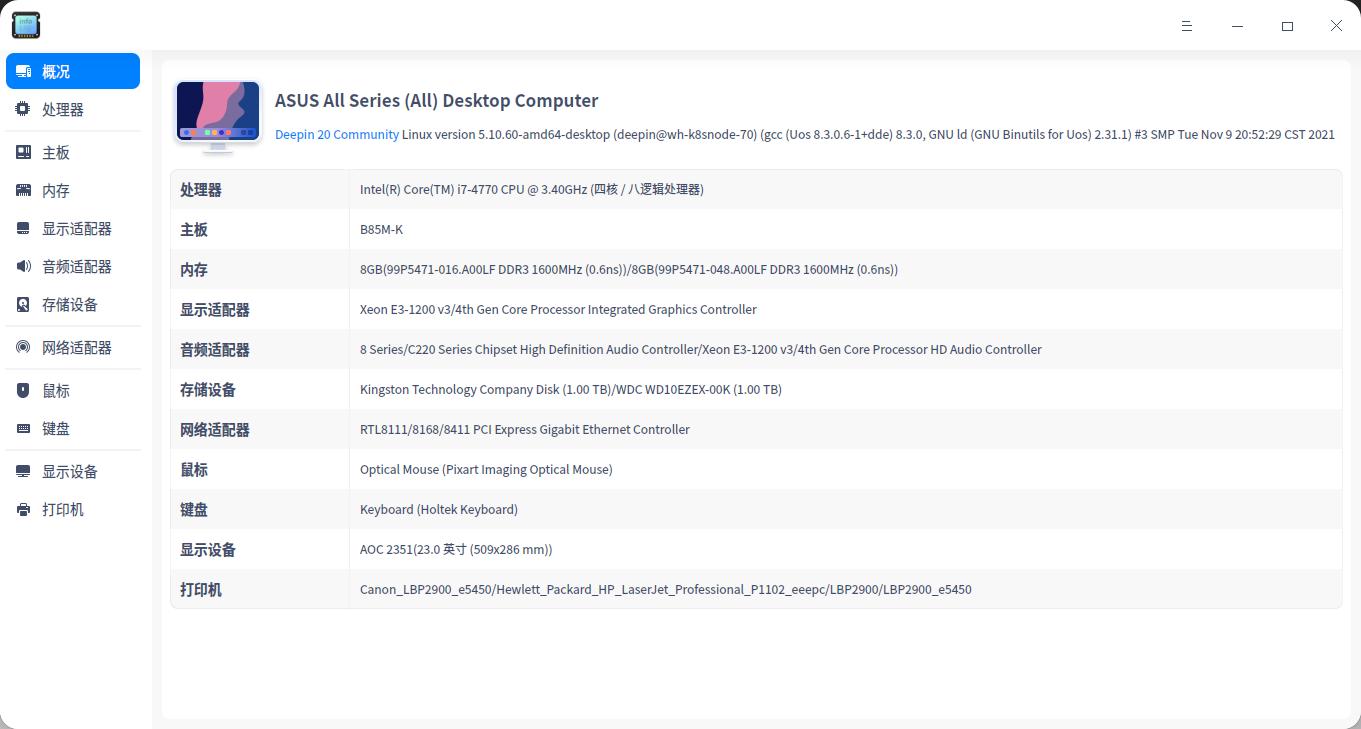Click the 网络适配器 network icon

click(23, 347)
